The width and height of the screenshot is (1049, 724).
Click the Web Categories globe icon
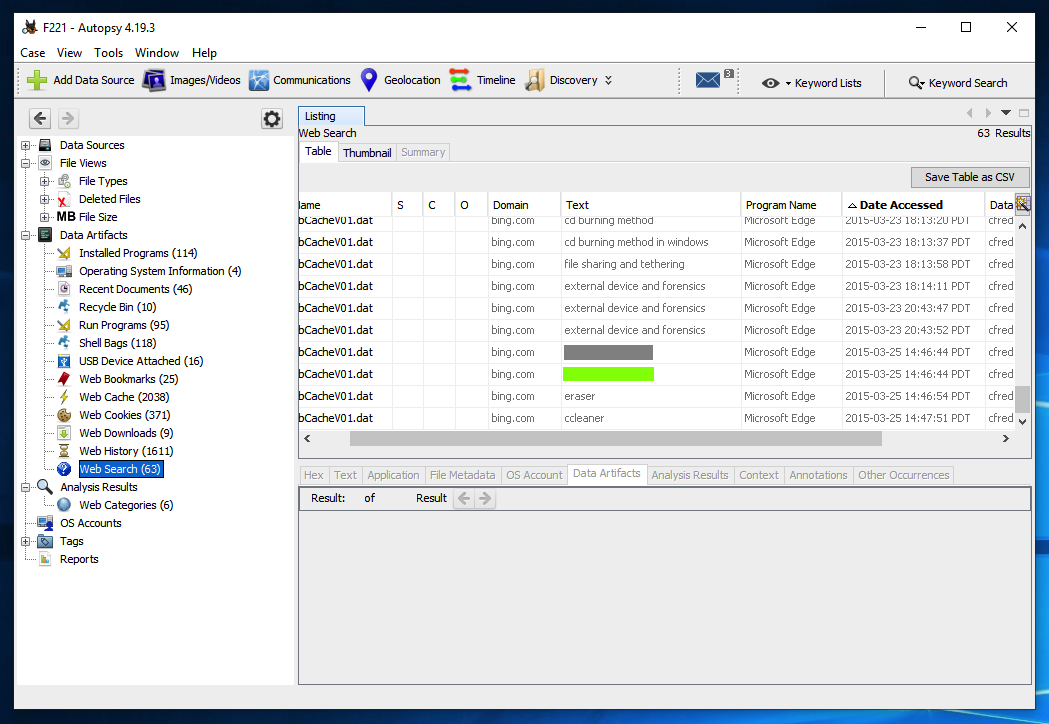click(64, 505)
